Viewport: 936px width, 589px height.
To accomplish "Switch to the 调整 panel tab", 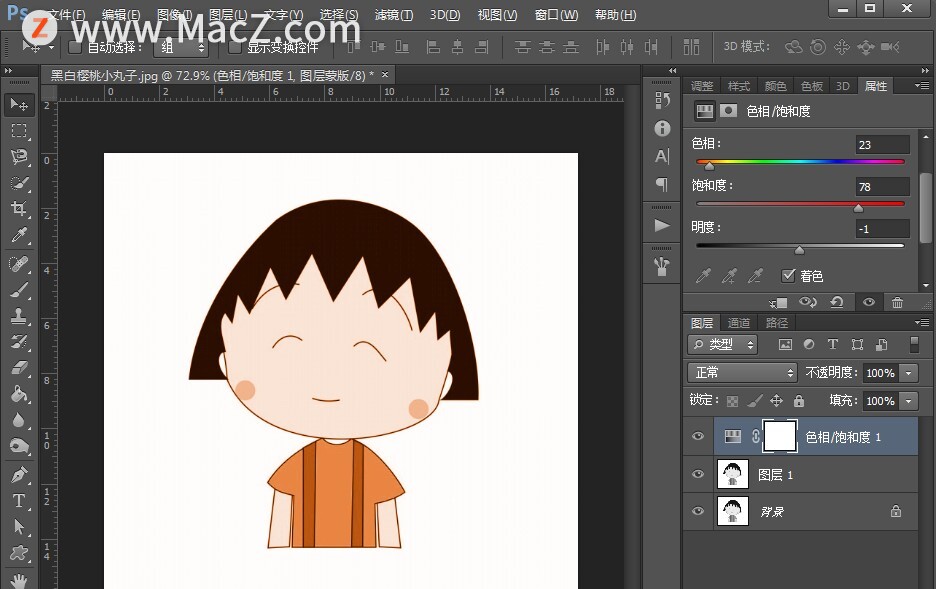I will coord(702,86).
